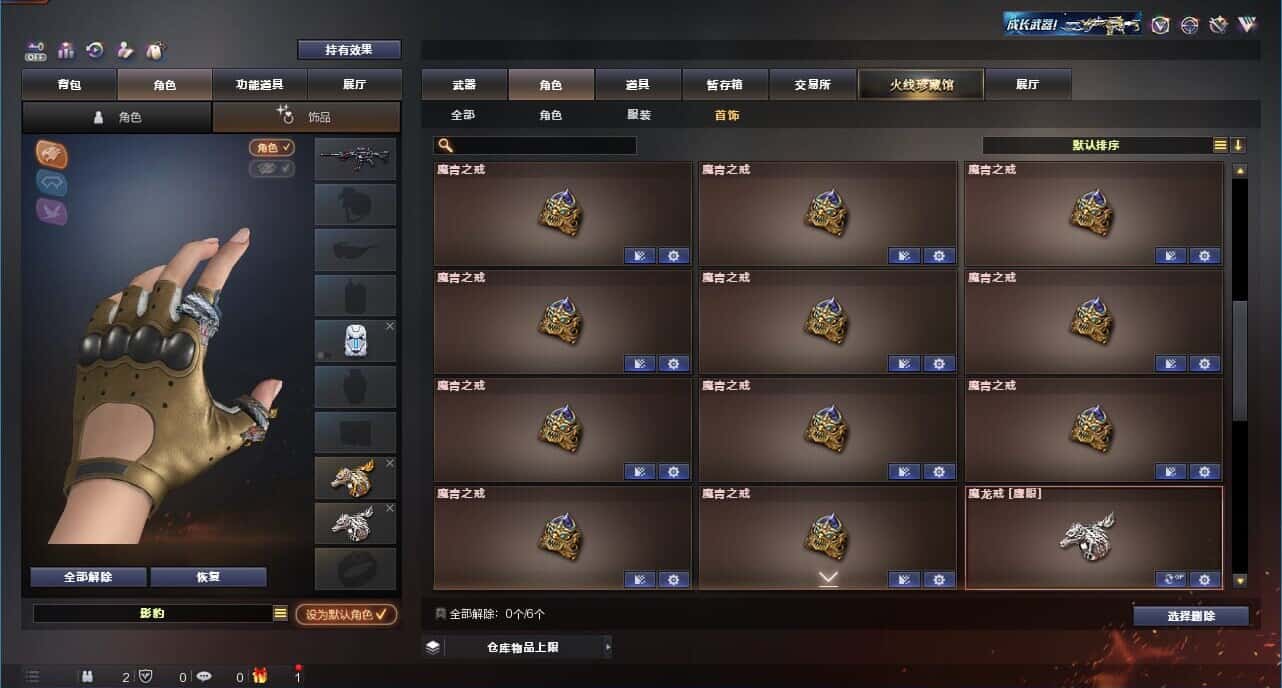Click the binoculars icon in bottom bar
Screen dimensions: 1282x688
click(x=88, y=677)
